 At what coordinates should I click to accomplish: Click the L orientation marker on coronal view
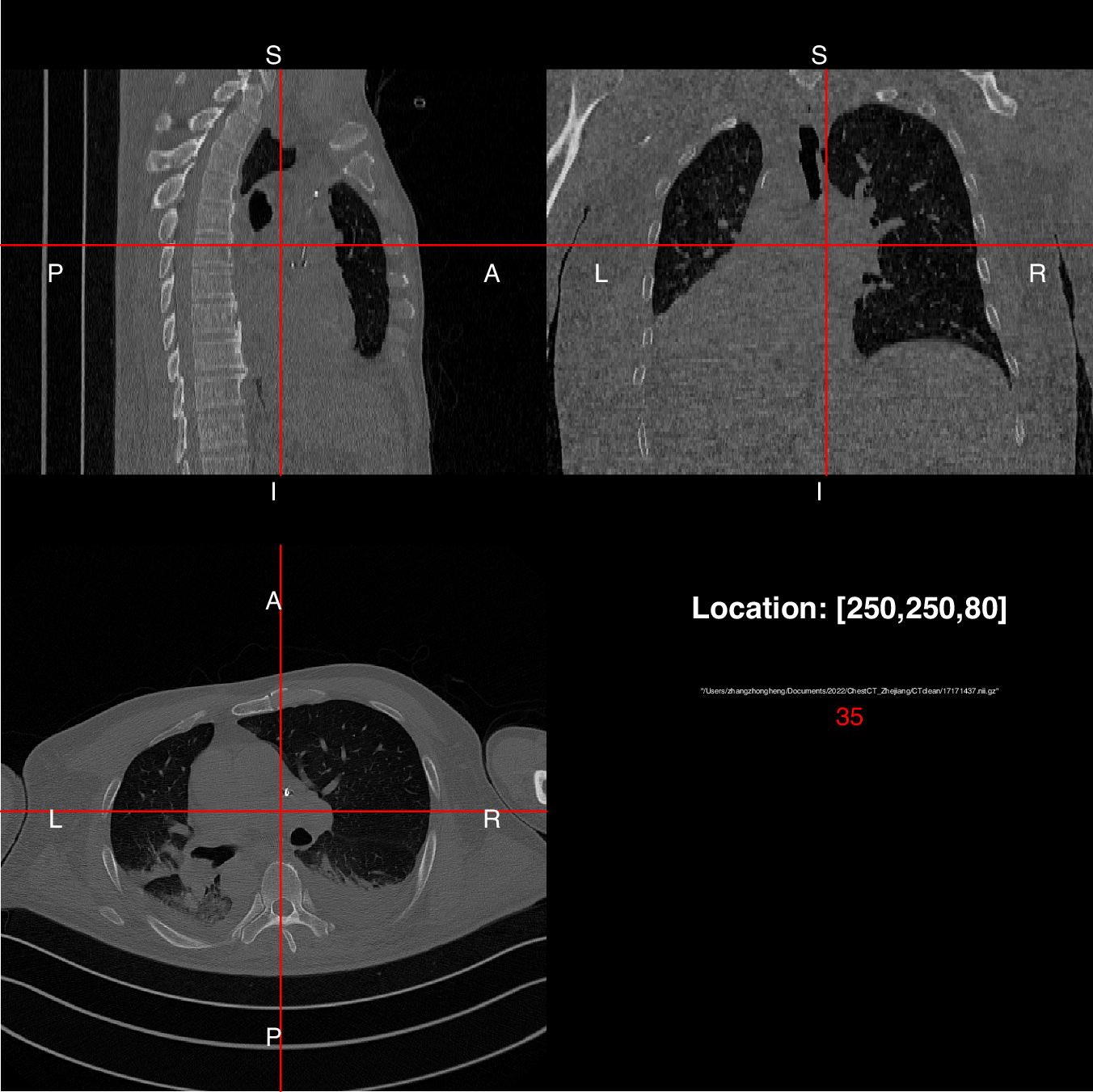[x=600, y=275]
